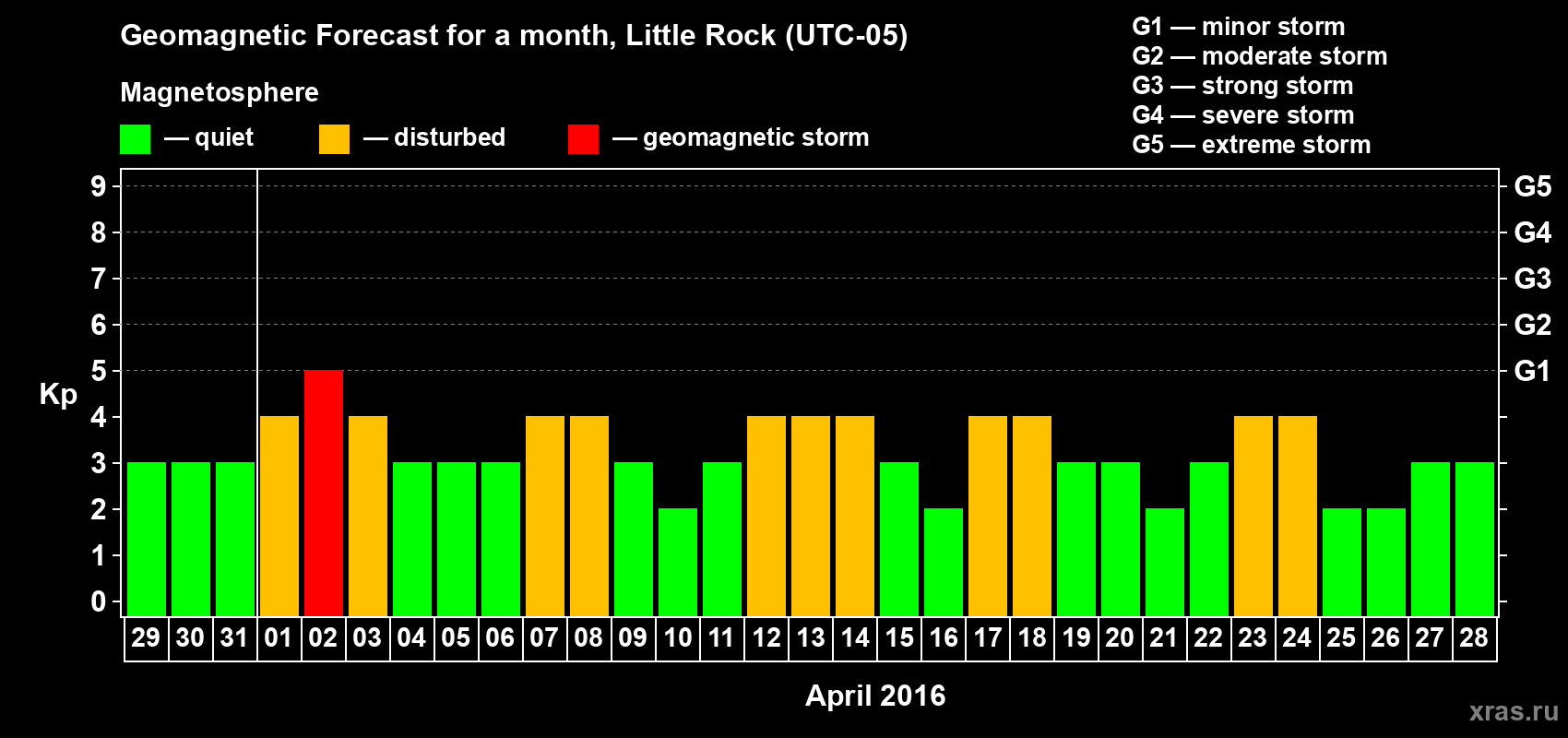Click the green quiet legend swatch
Screen dimensions: 1568x738
(x=136, y=139)
